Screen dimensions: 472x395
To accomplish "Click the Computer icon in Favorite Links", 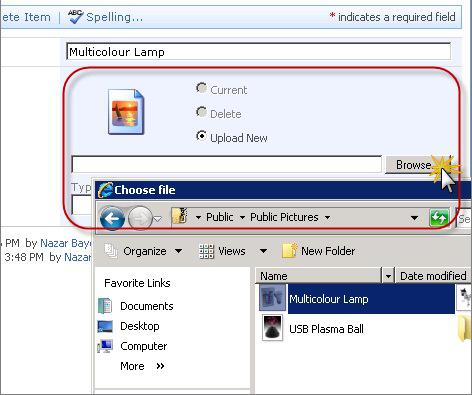I will click(105, 346).
